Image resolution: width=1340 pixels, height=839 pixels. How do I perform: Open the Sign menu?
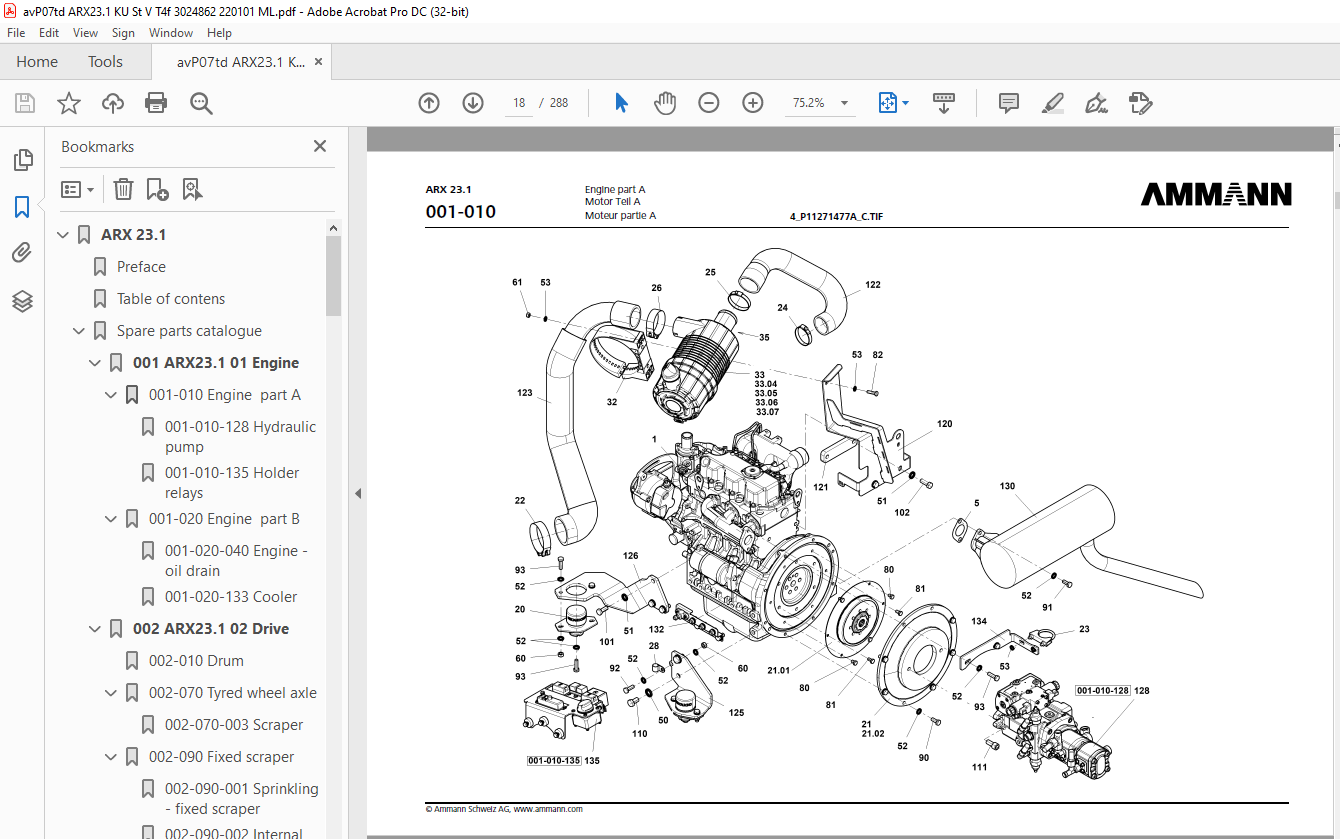coord(123,33)
